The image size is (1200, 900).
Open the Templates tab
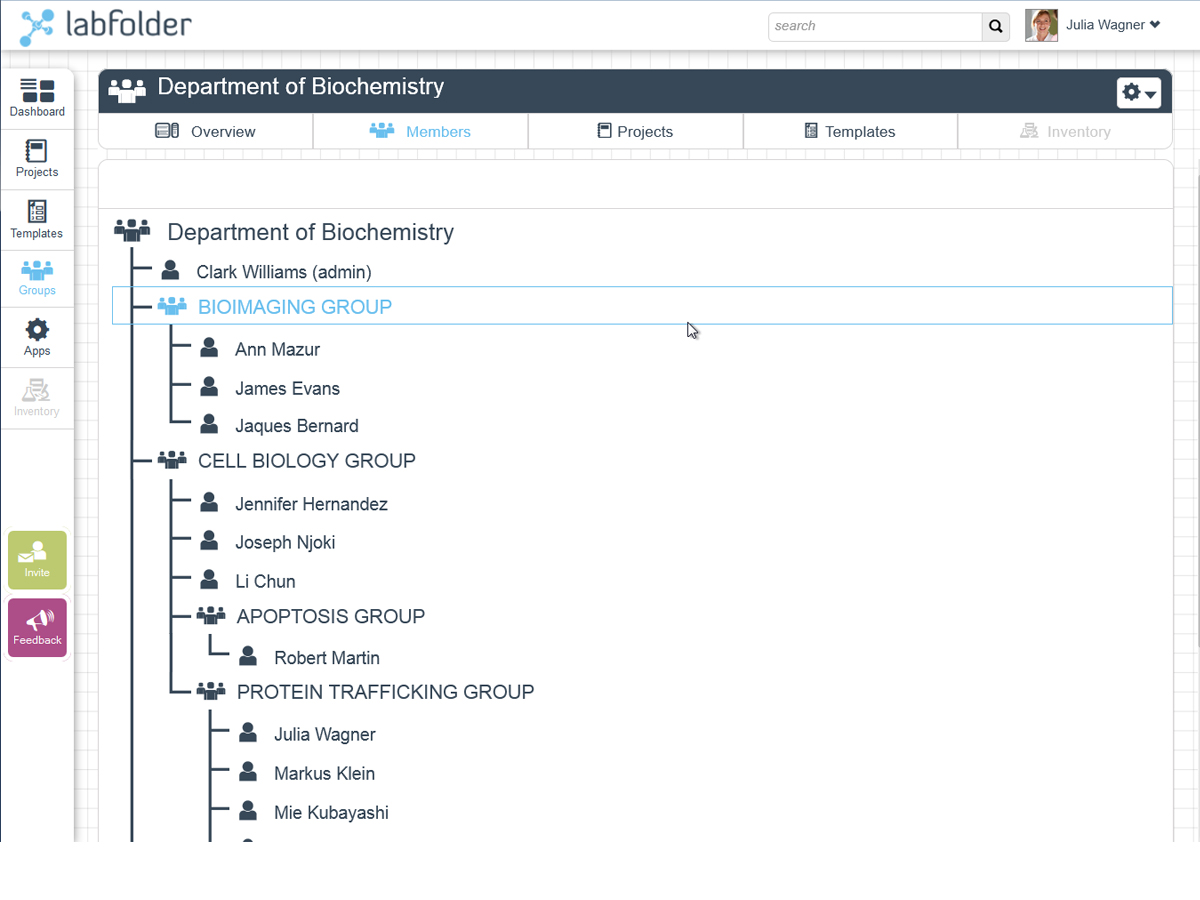click(x=850, y=131)
